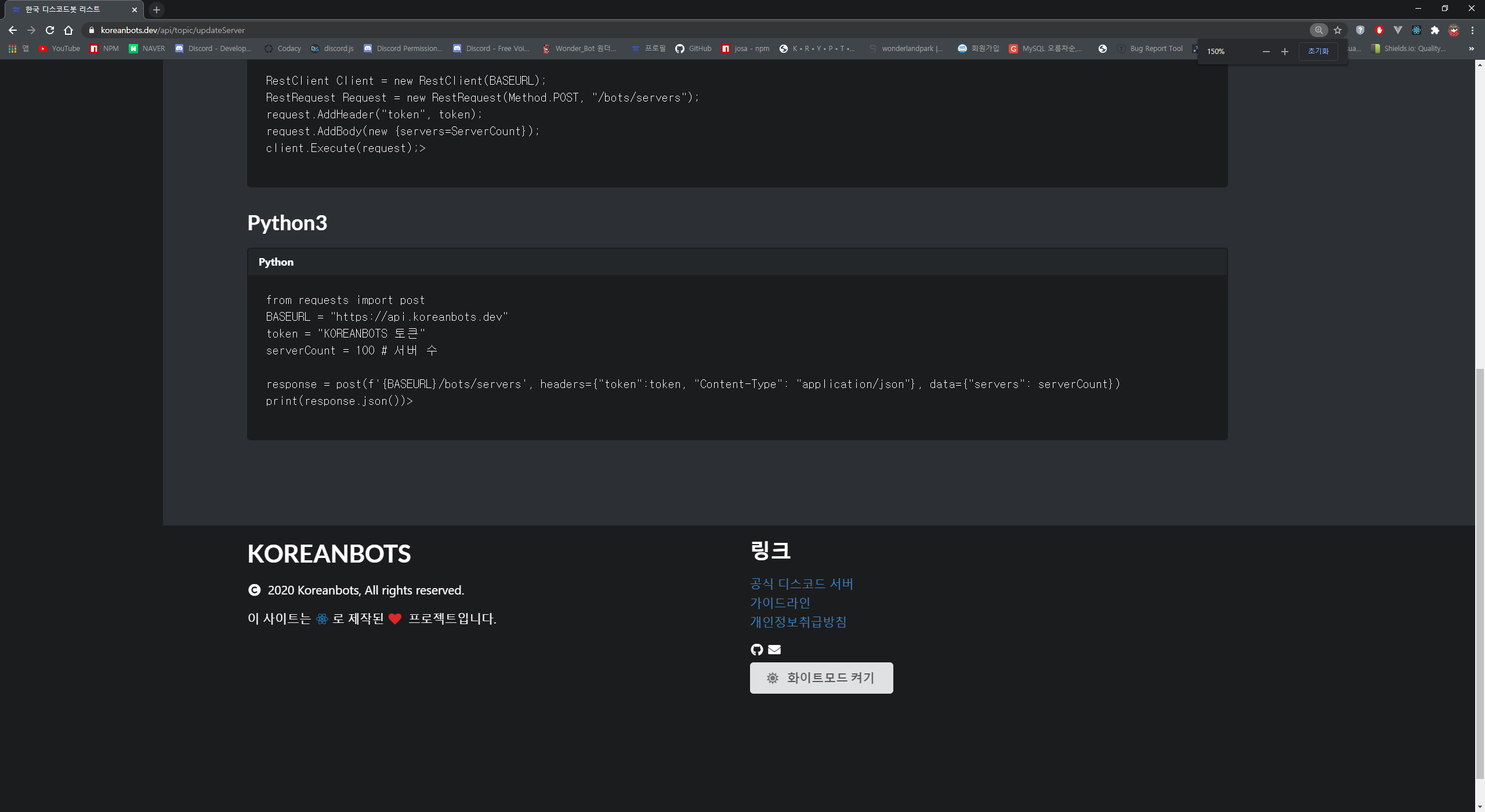Open the Chrome three-dot menu

coord(1472,30)
